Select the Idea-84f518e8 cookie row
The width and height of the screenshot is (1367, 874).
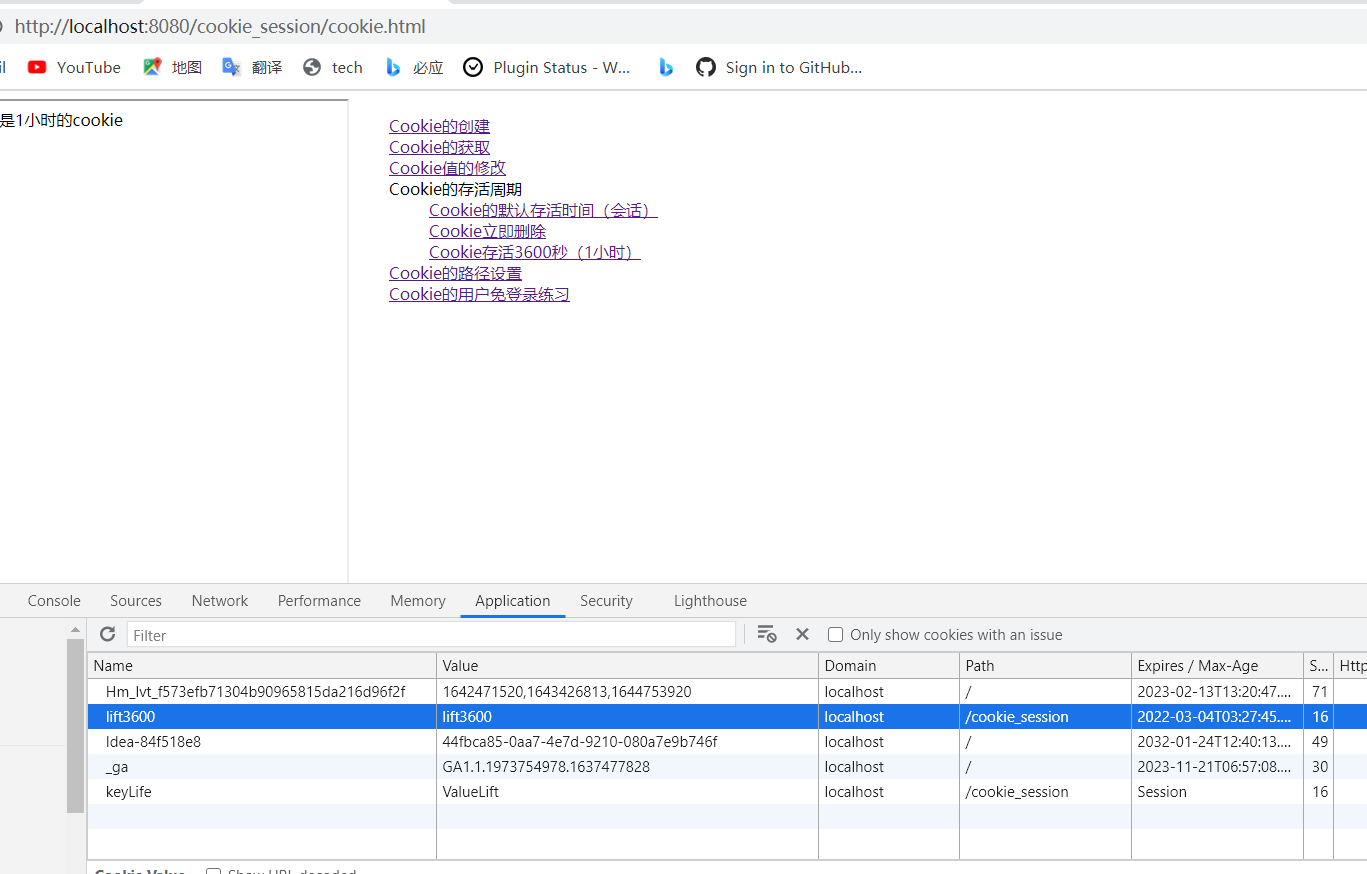[727, 742]
